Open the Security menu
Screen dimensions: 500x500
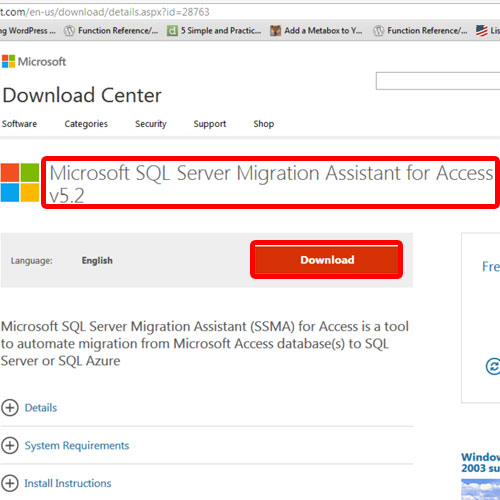pyautogui.click(x=151, y=124)
